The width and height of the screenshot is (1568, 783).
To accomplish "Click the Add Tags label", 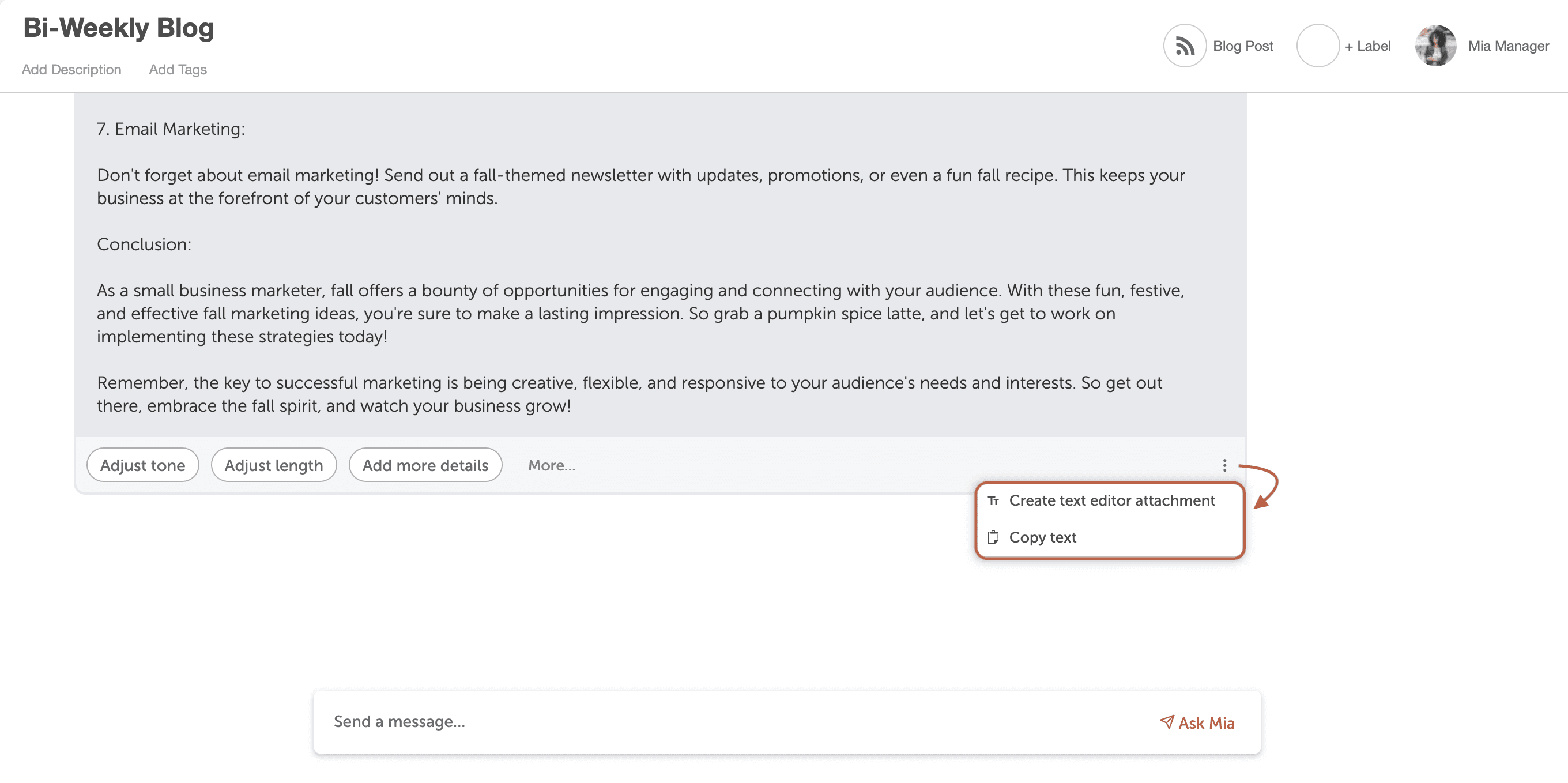I will [x=178, y=69].
